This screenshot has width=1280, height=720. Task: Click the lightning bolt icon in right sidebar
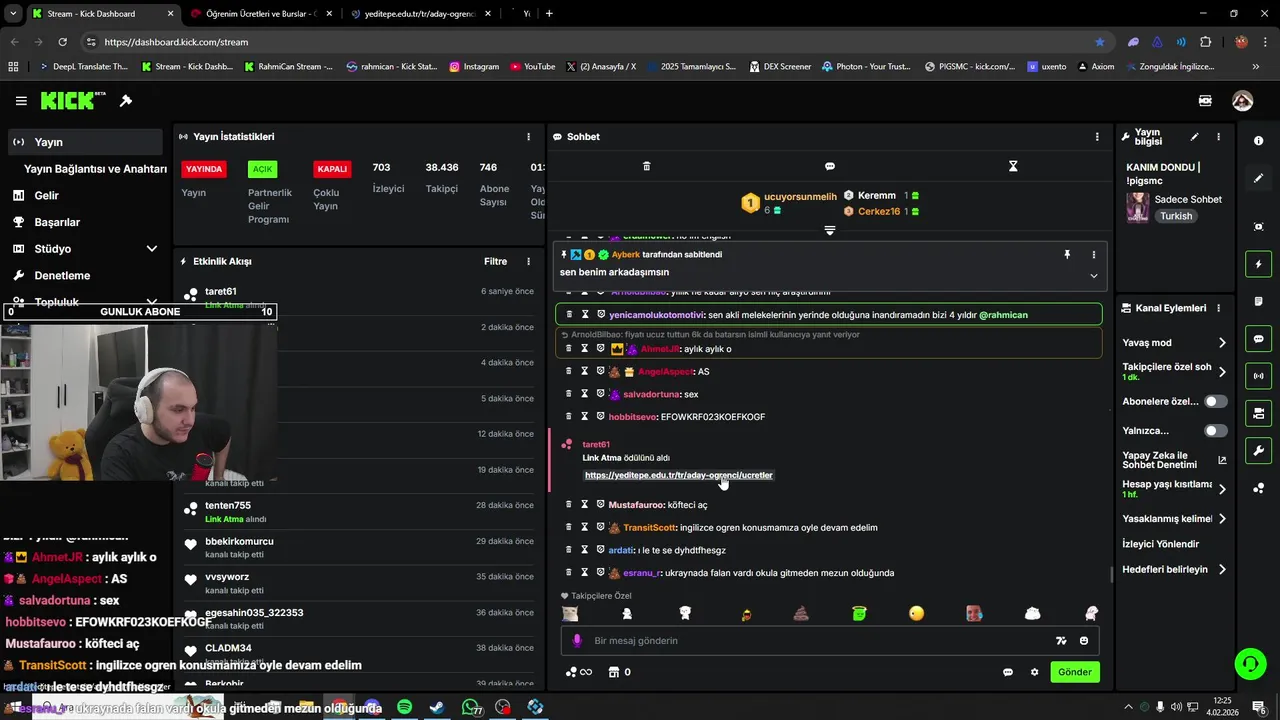pyautogui.click(x=1258, y=264)
